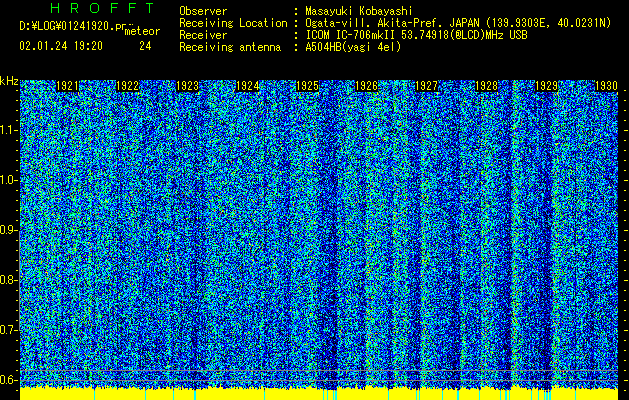Click the 1922 time marker

128,86
